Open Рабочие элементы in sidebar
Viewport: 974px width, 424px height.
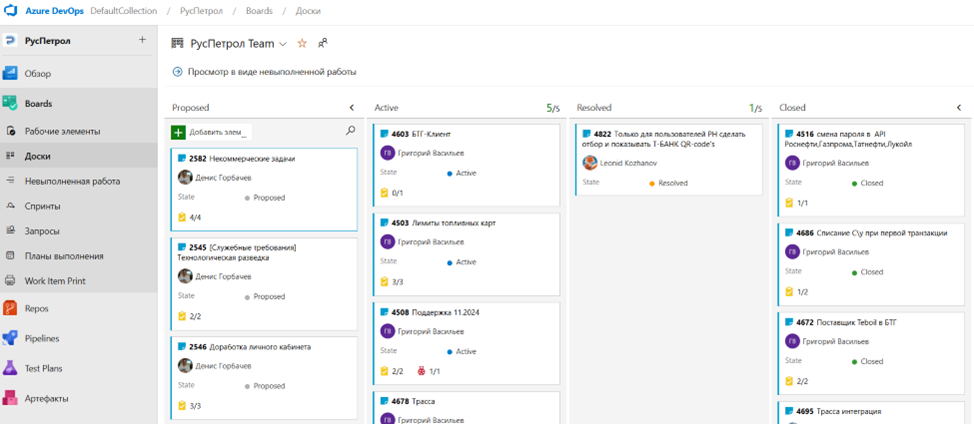pos(62,131)
